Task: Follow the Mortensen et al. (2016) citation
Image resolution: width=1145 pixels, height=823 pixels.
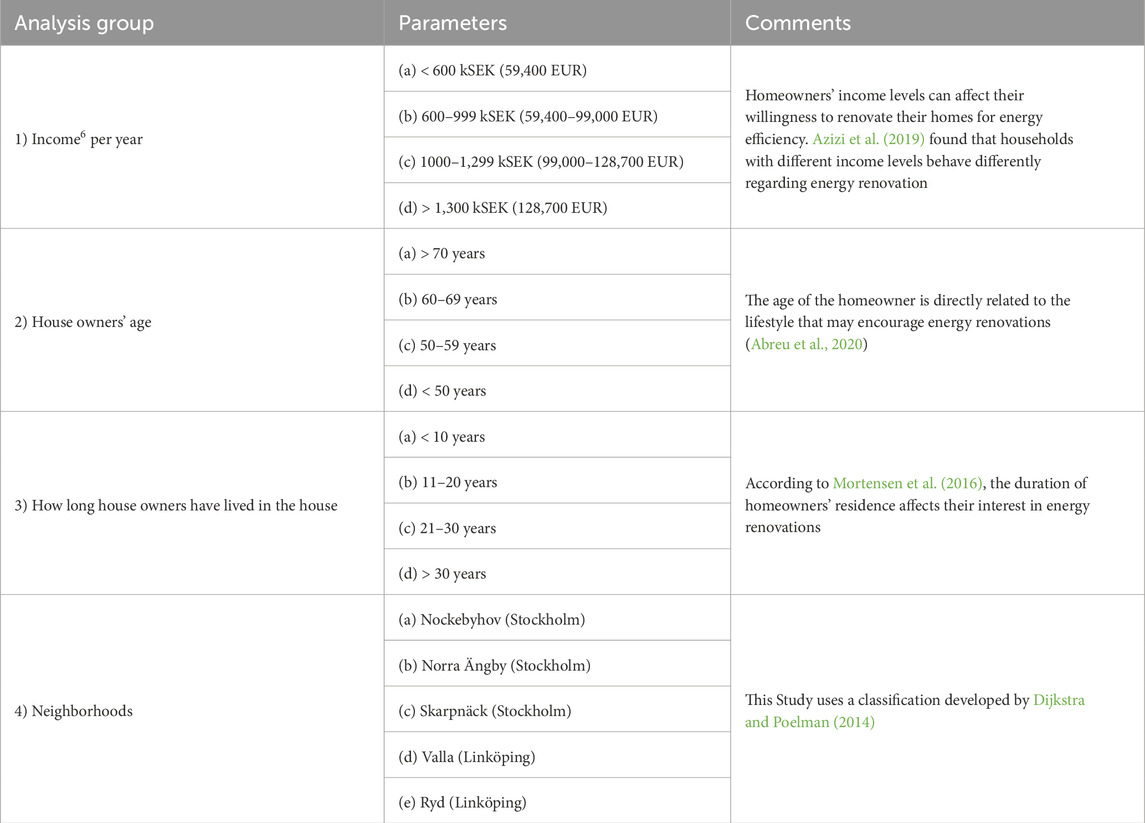Action: 908,483
